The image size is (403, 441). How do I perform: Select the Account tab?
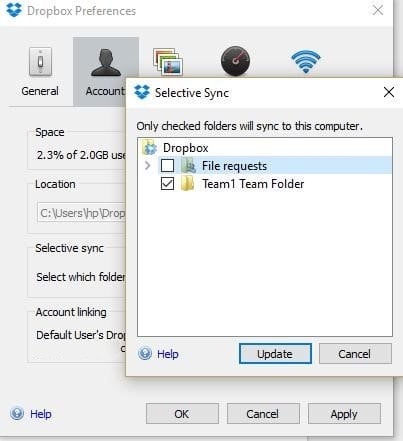coord(105,71)
